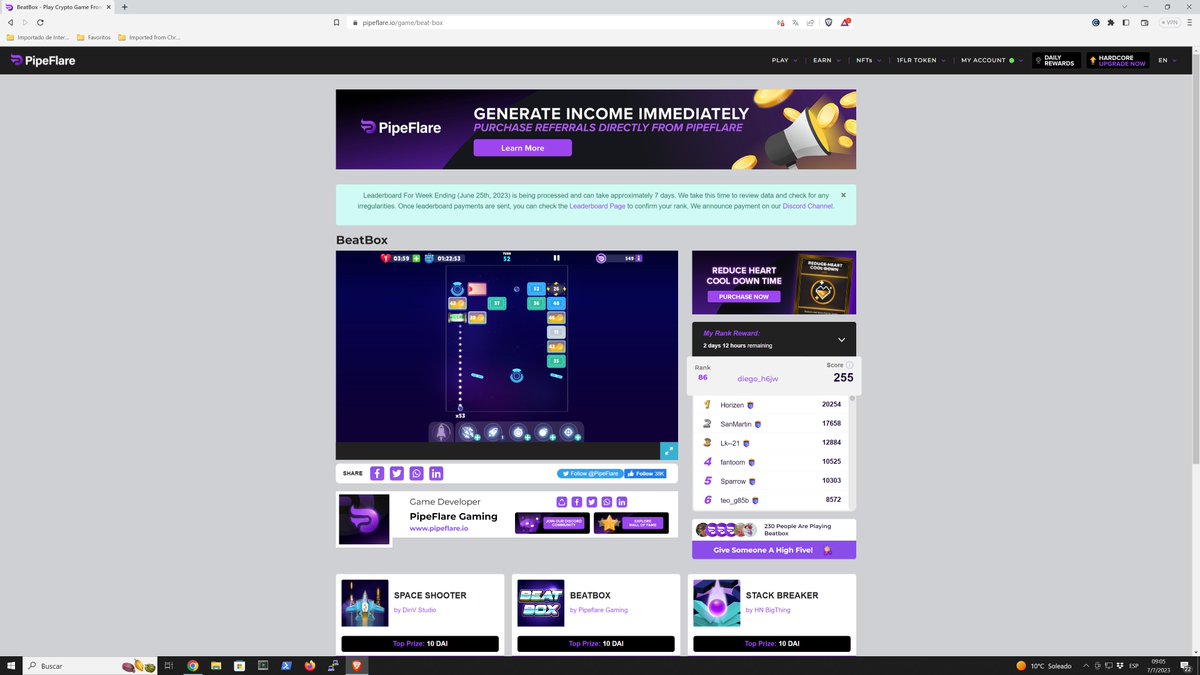1200x675 pixels.
Task: Go back to previous page
Action: [10, 22]
